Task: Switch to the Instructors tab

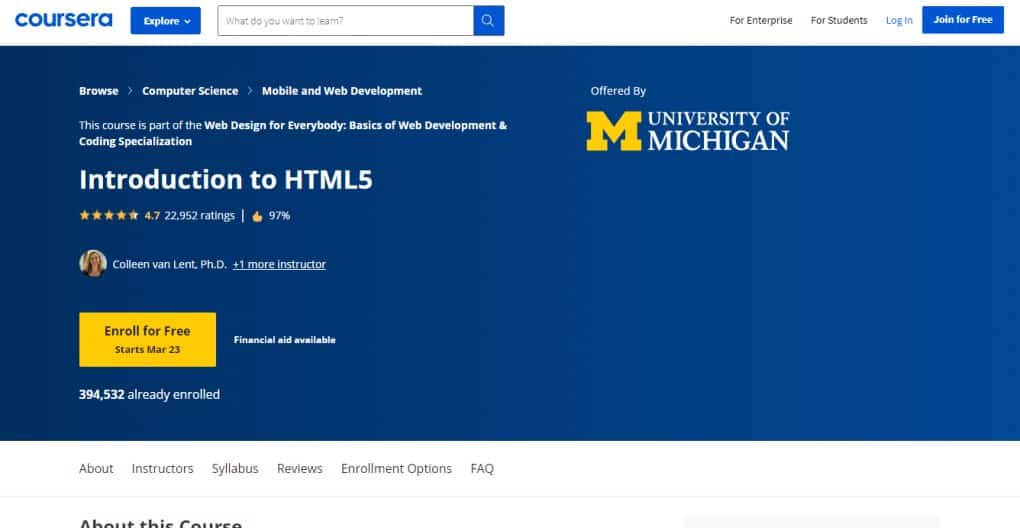Action: point(163,468)
